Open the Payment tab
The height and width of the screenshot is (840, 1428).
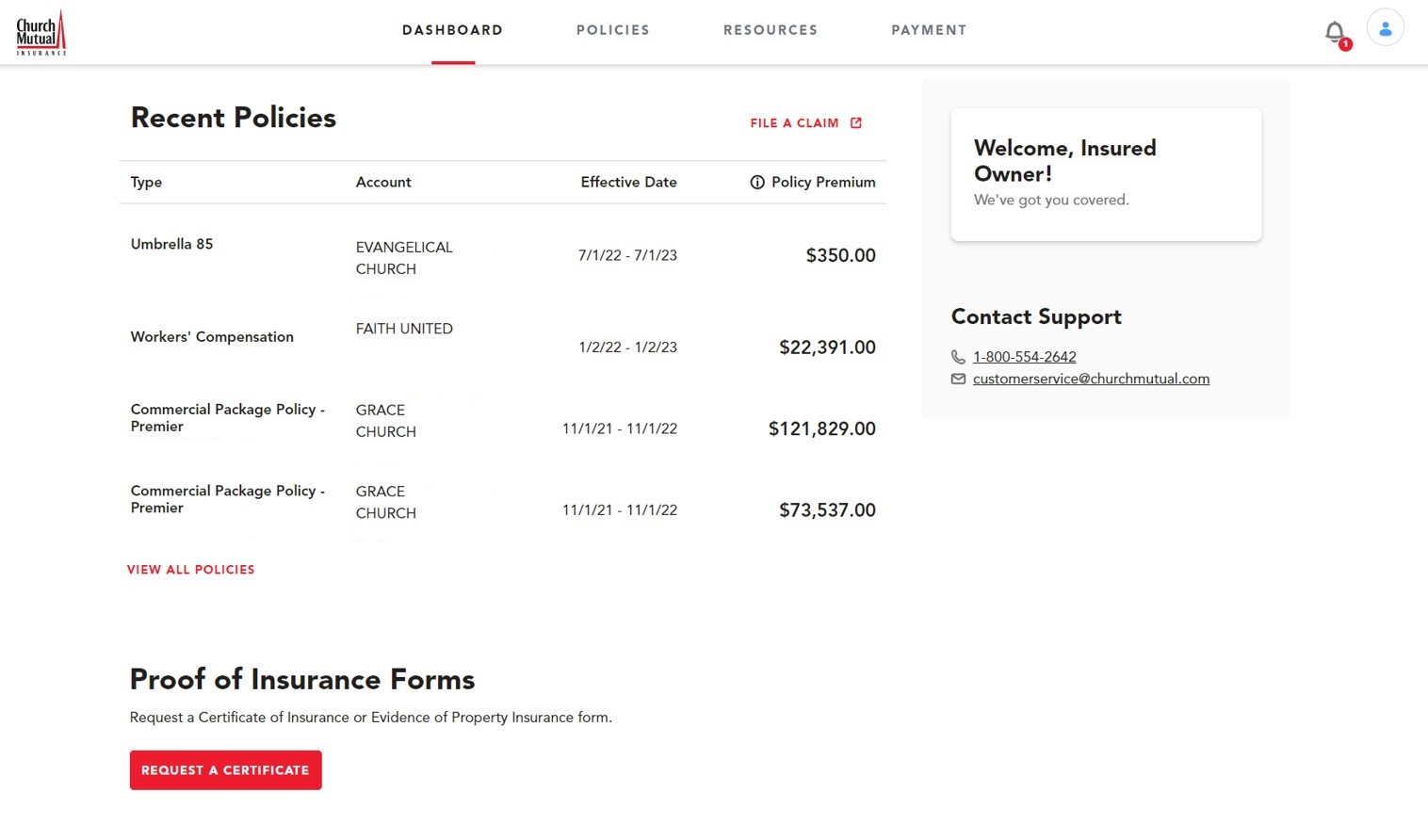[929, 30]
